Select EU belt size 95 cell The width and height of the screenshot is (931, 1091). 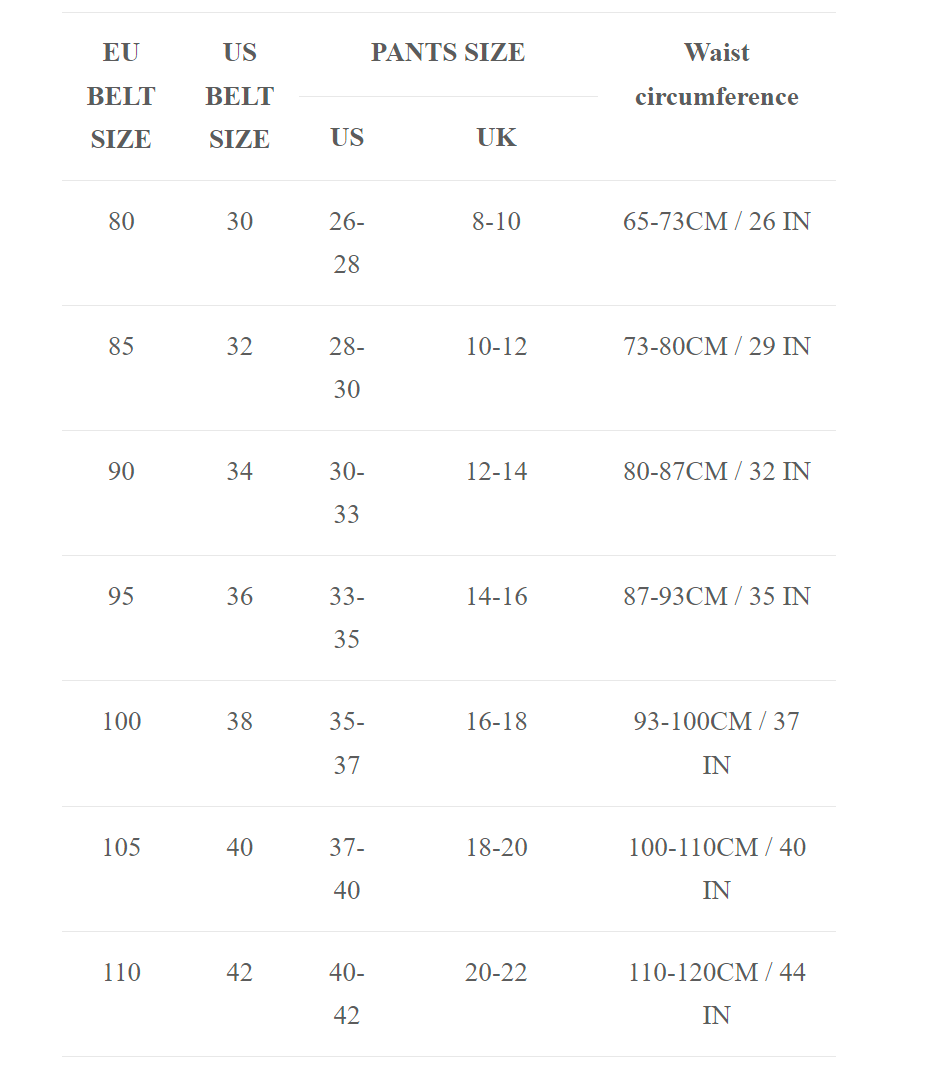click(121, 597)
